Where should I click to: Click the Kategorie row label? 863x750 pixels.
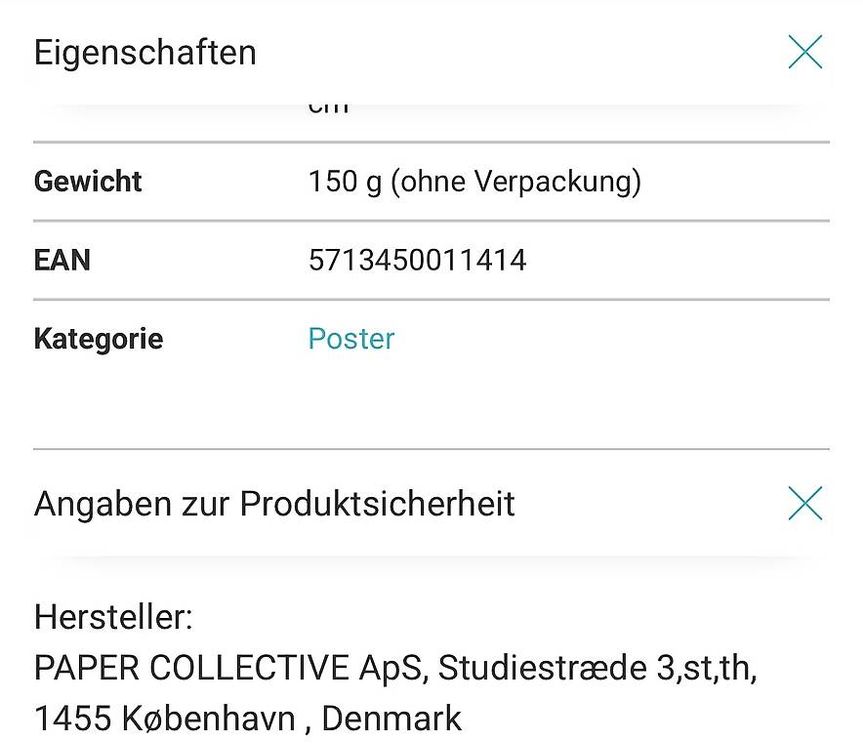click(x=99, y=339)
